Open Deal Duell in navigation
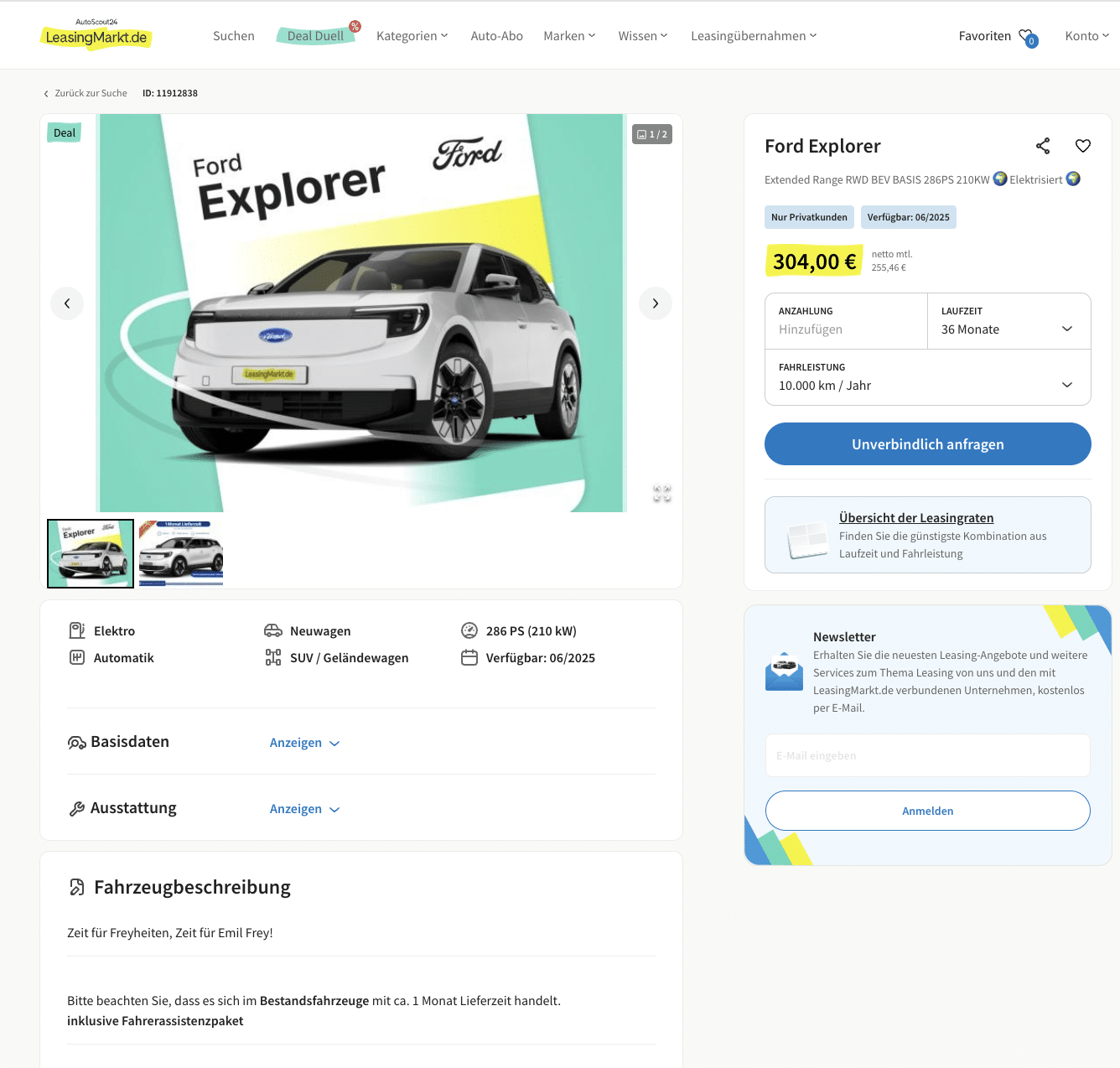This screenshot has height=1068, width=1120. click(x=315, y=36)
